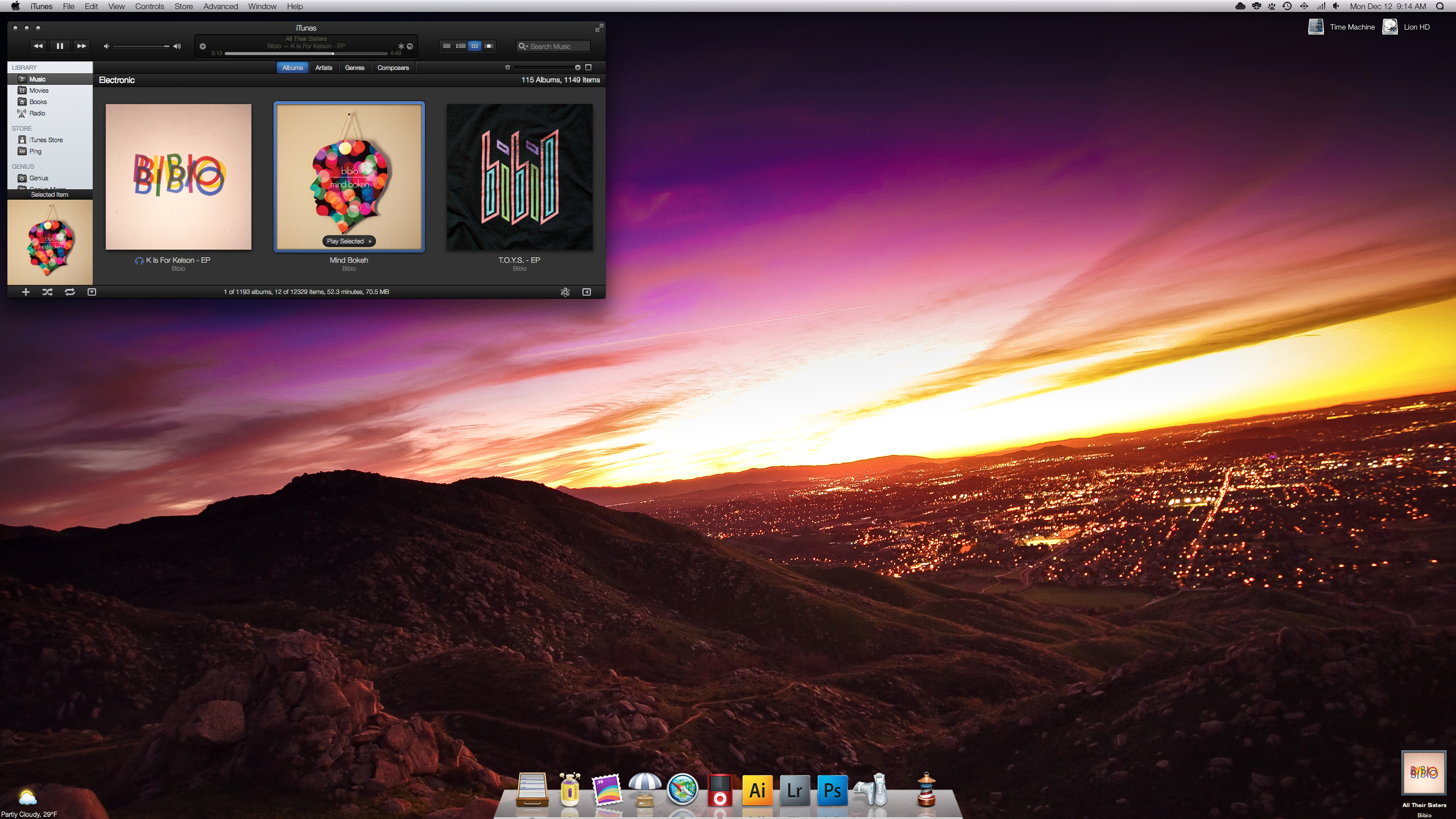Toggle shuffle in iTunes bottom bar
This screenshot has height=819, width=1456.
(47, 292)
